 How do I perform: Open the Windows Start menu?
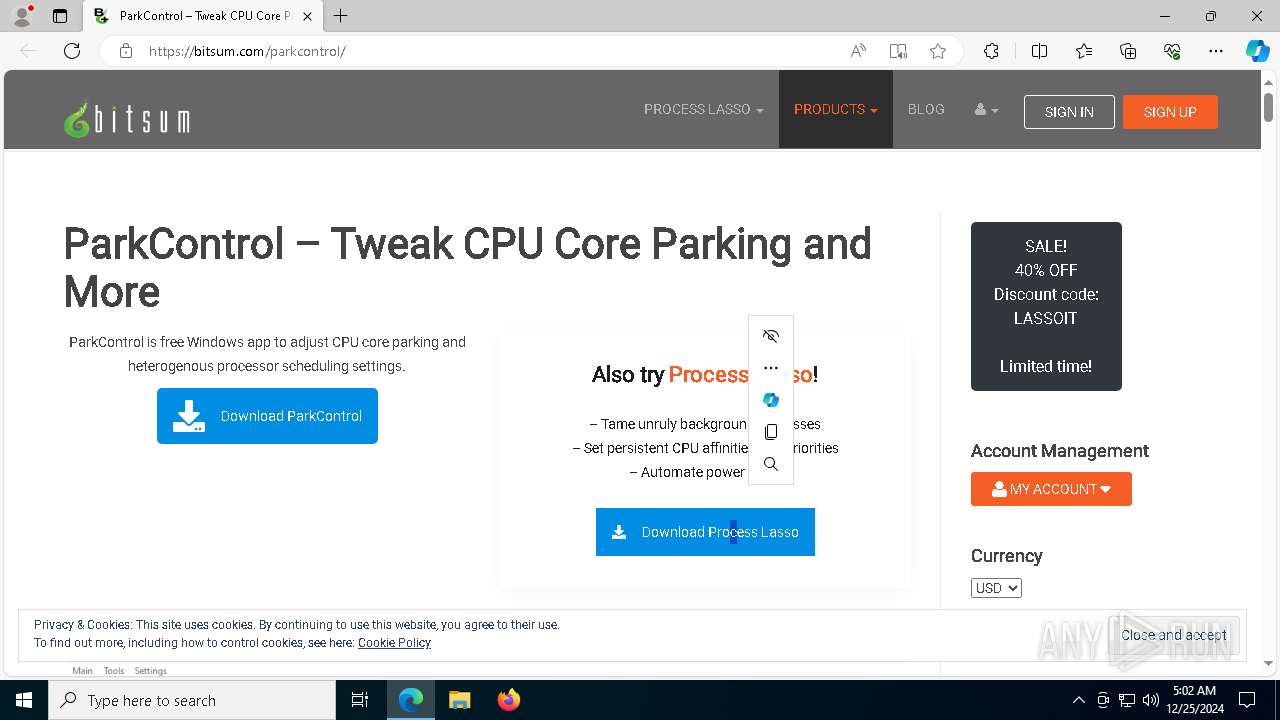pos(24,700)
